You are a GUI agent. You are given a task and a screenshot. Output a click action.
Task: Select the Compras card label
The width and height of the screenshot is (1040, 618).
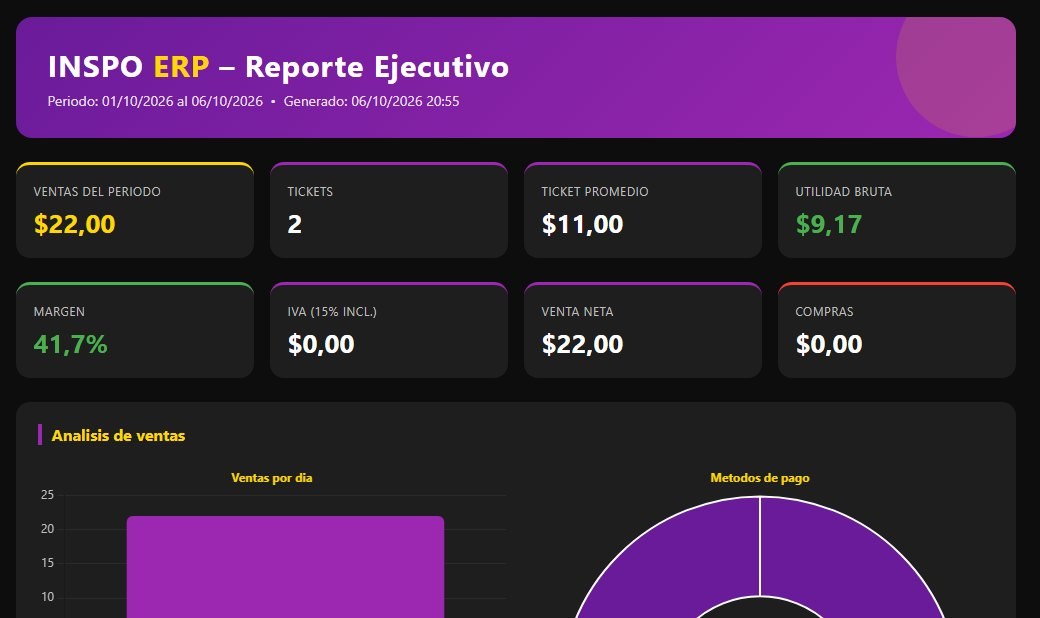point(824,312)
